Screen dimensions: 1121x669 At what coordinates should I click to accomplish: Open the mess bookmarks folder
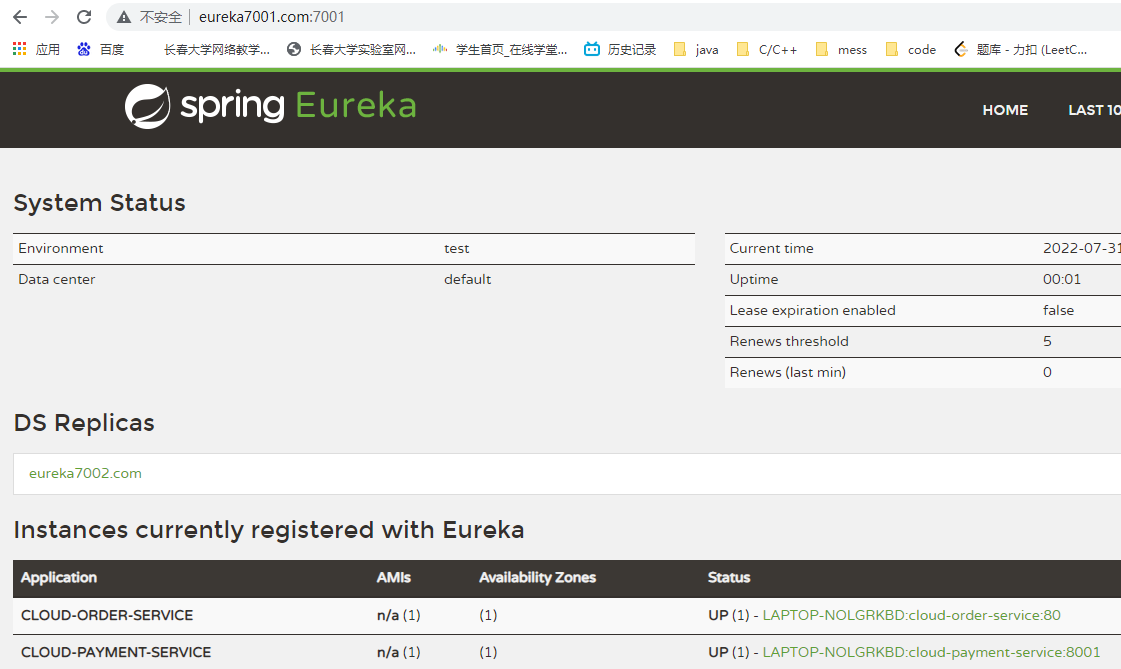pos(841,49)
